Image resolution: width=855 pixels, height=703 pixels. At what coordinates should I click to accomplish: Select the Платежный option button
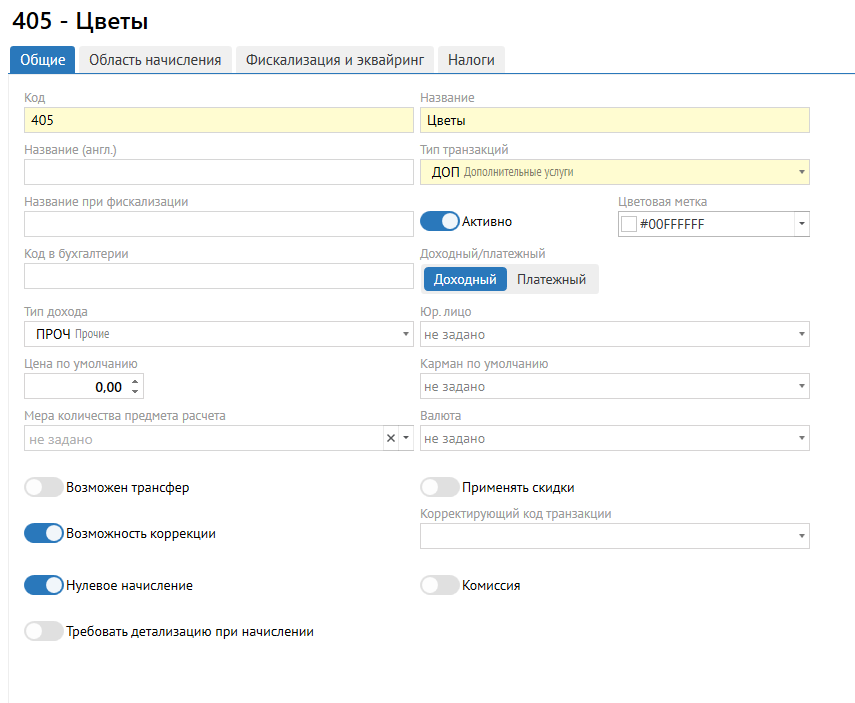tap(551, 280)
